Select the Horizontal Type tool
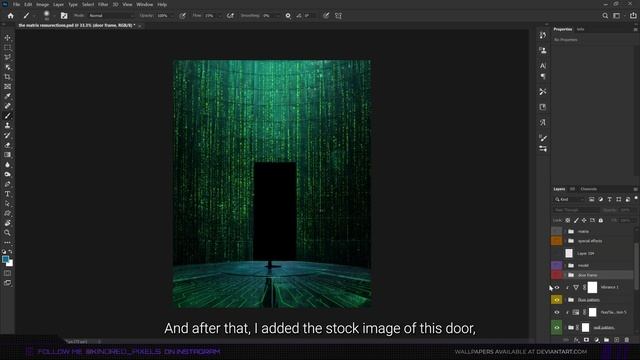640x360 pixels. 7,194
